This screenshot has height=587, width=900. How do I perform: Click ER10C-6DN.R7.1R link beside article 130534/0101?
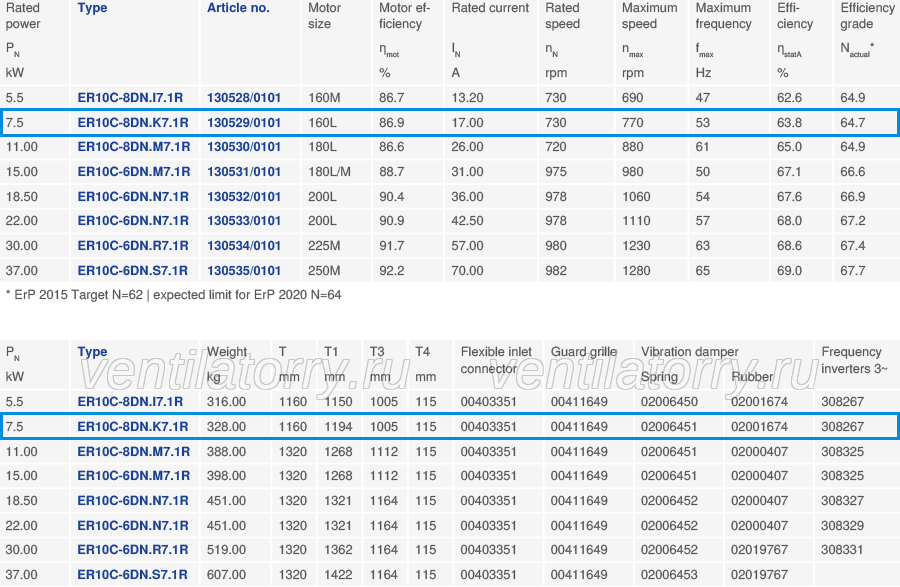133,246
